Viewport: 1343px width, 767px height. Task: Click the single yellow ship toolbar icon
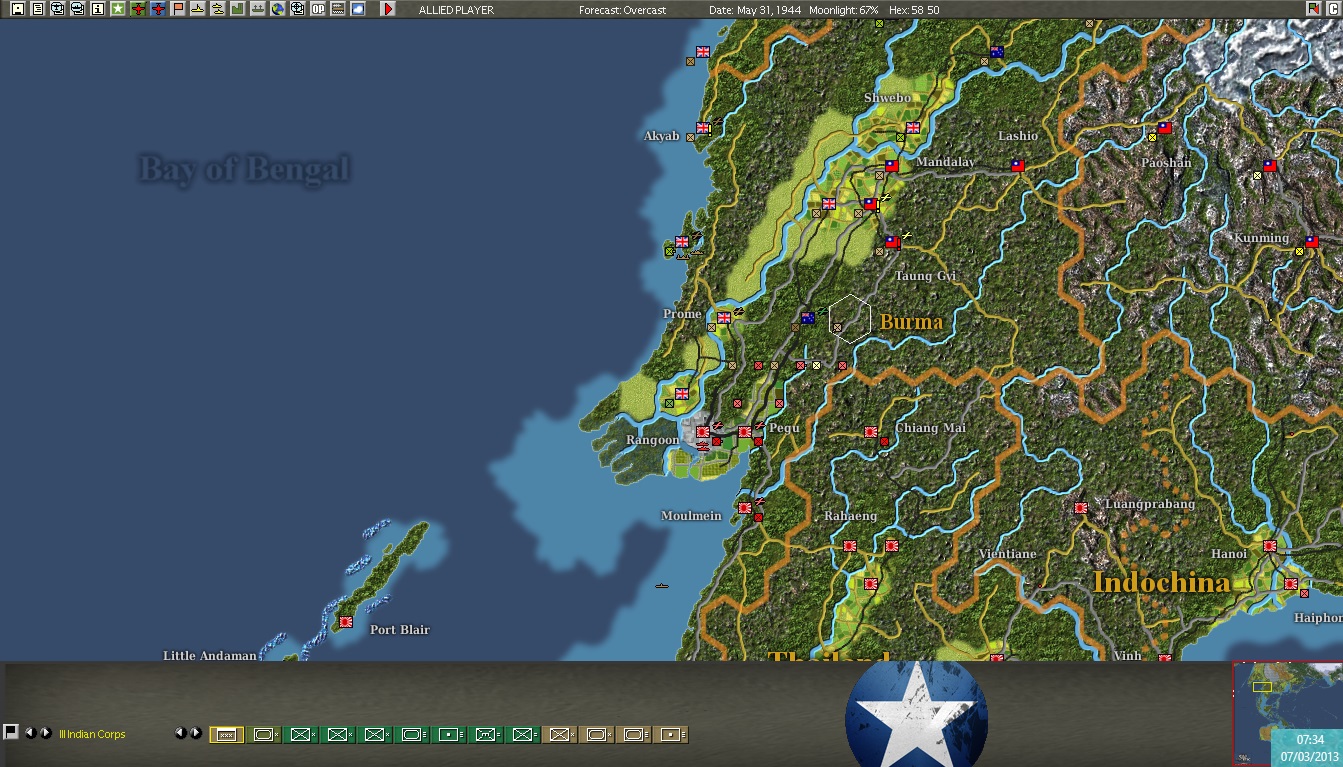pos(198,9)
